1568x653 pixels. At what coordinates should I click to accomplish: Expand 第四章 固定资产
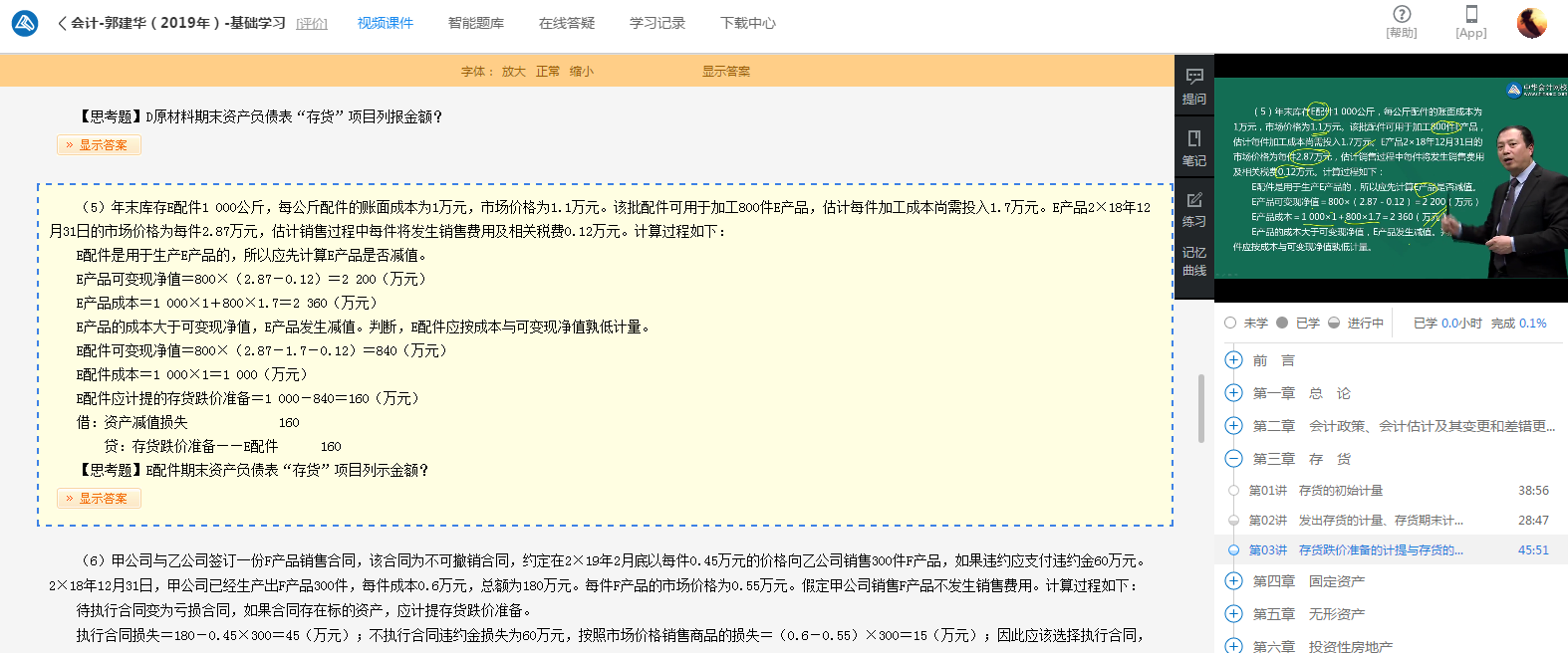coord(1233,581)
